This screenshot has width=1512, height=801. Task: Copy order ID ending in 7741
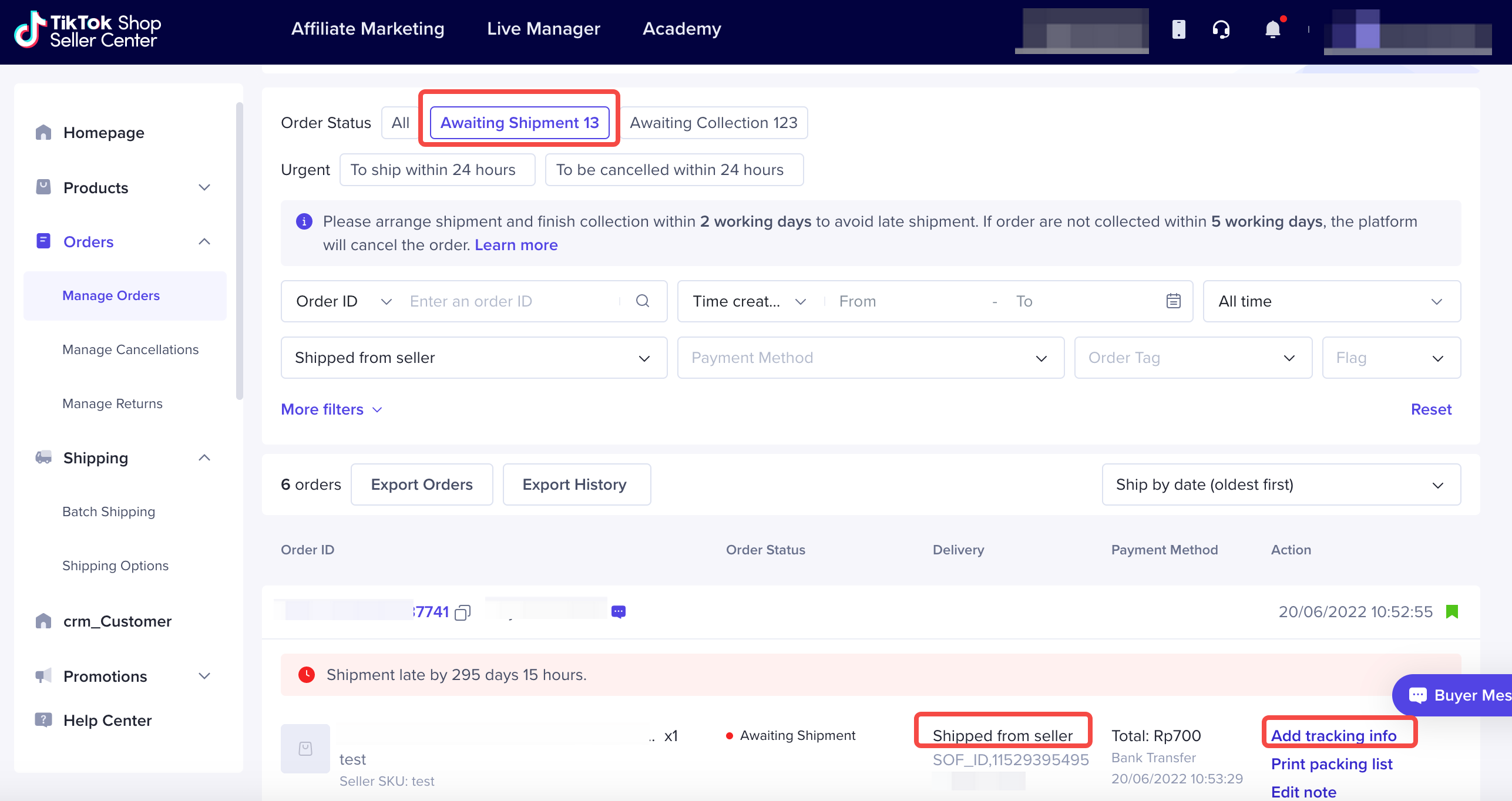463,612
